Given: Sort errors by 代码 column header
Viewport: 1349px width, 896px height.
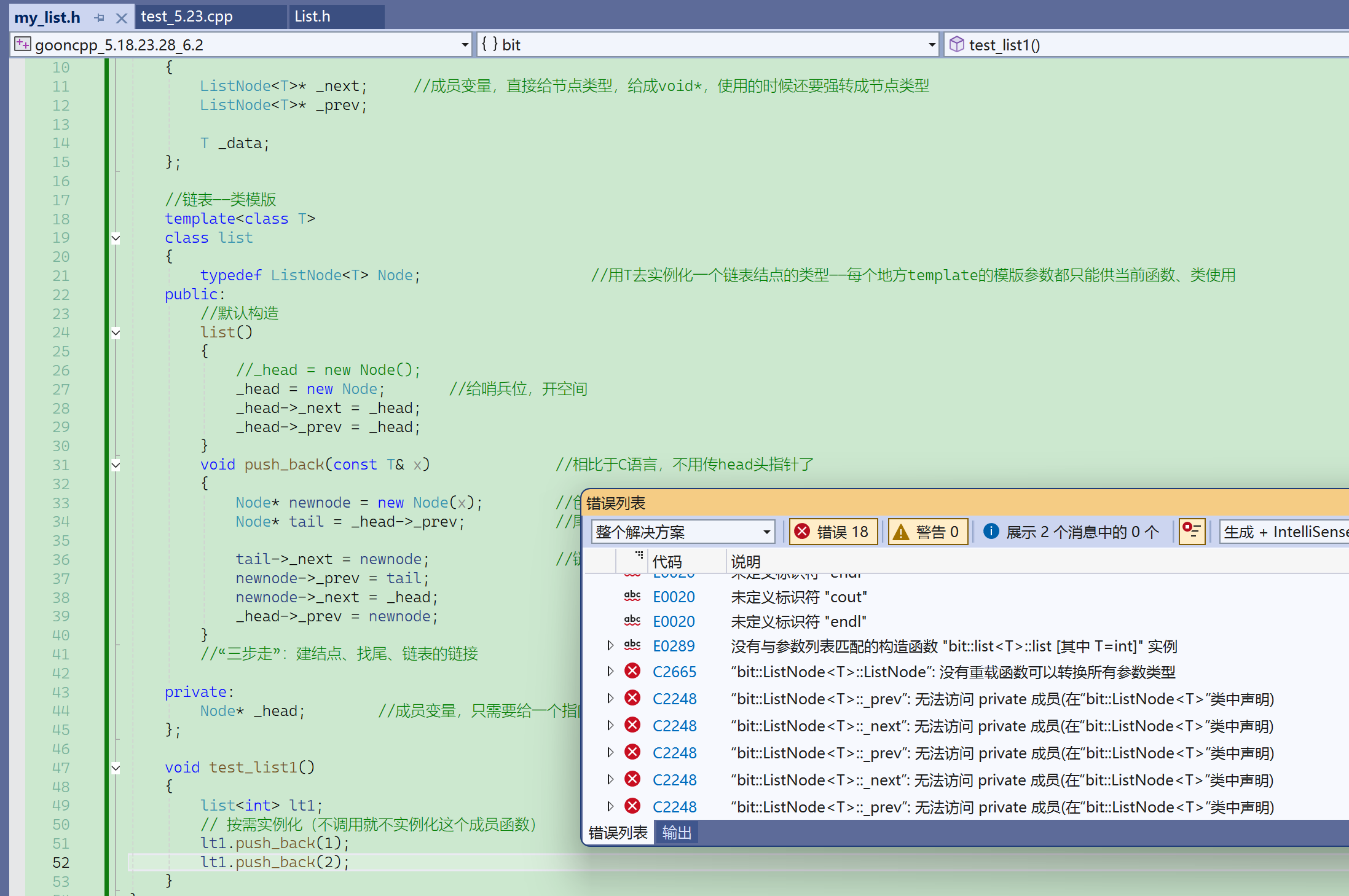Looking at the screenshot, I should [667, 561].
